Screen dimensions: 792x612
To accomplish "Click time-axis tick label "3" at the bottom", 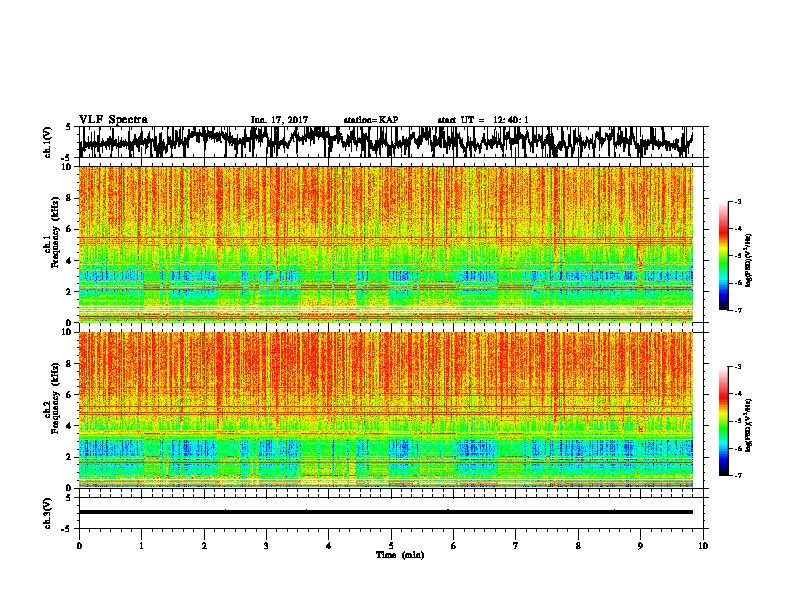I will (x=266, y=545).
